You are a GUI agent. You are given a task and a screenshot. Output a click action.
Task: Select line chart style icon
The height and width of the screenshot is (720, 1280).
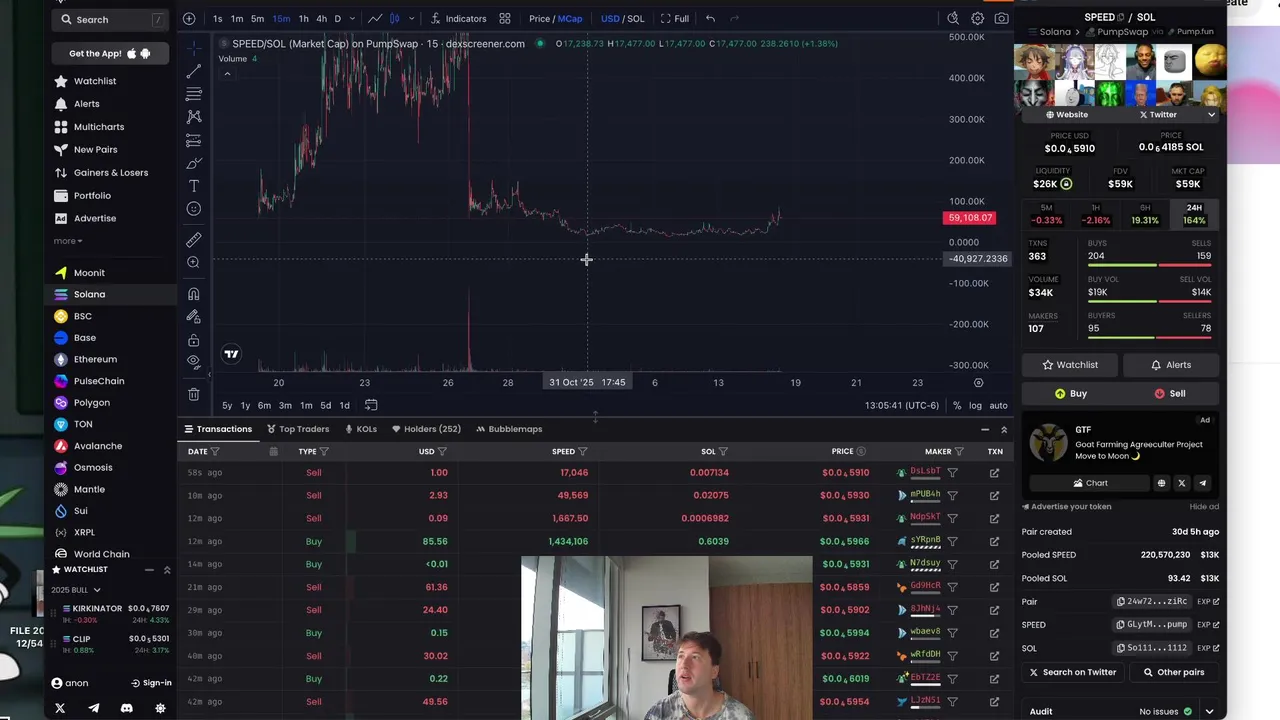click(x=374, y=18)
